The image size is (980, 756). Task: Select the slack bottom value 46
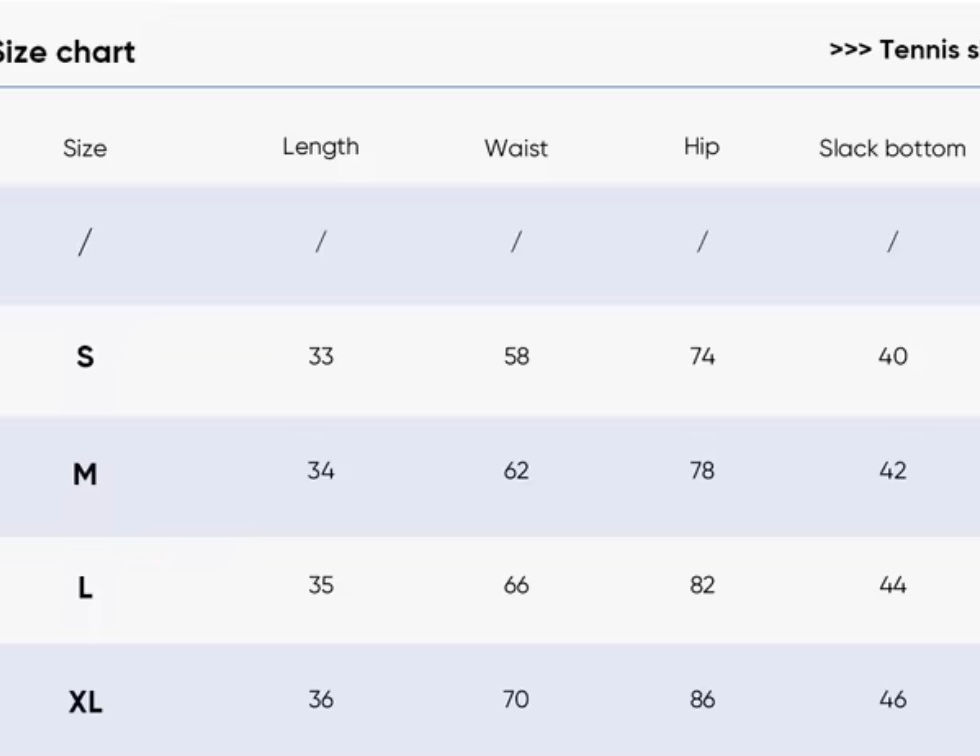click(892, 700)
